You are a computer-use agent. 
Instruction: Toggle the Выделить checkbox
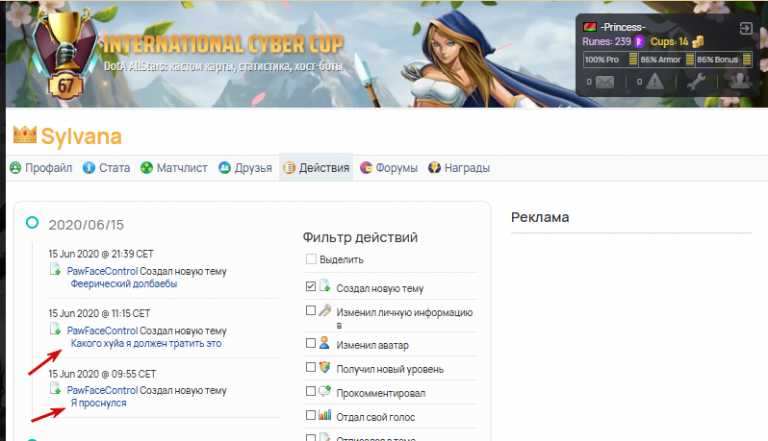(x=311, y=259)
